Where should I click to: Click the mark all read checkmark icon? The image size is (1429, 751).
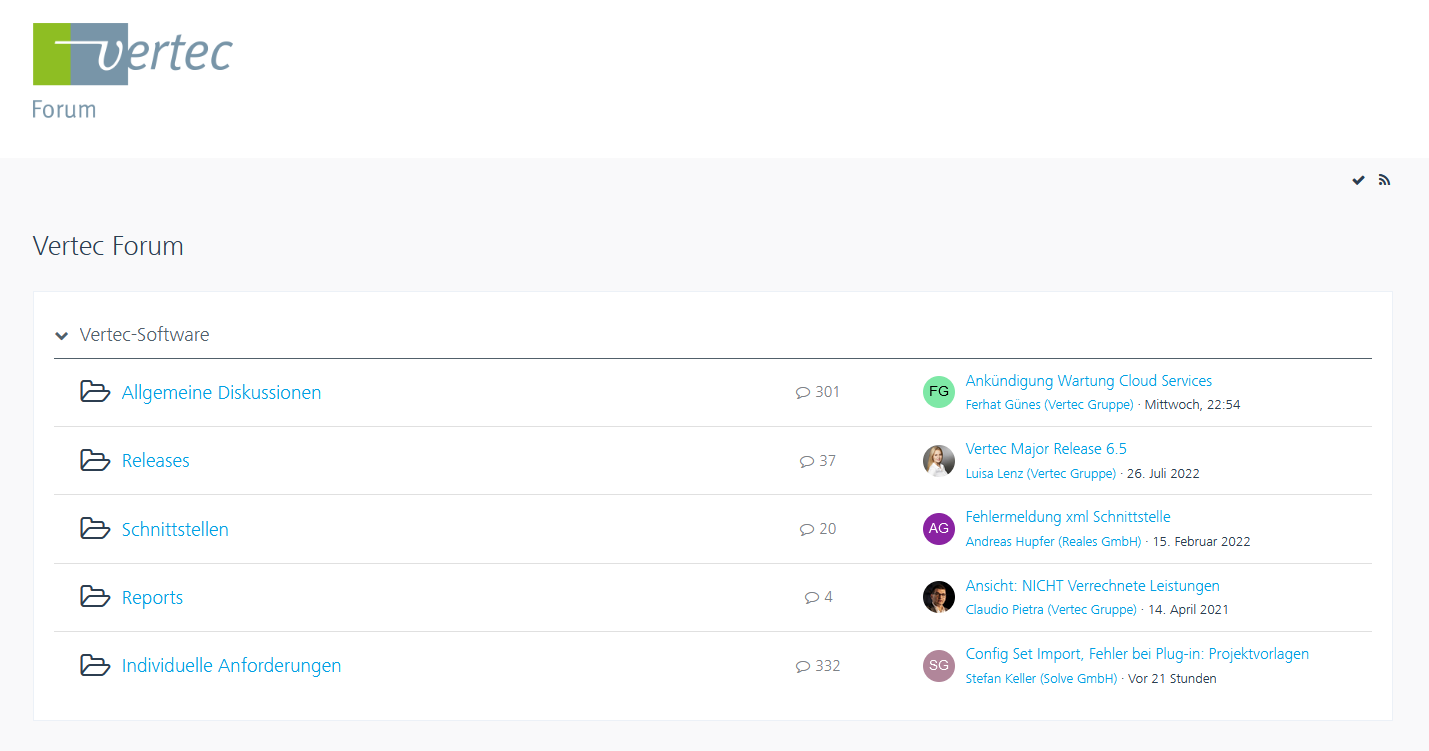1358,180
